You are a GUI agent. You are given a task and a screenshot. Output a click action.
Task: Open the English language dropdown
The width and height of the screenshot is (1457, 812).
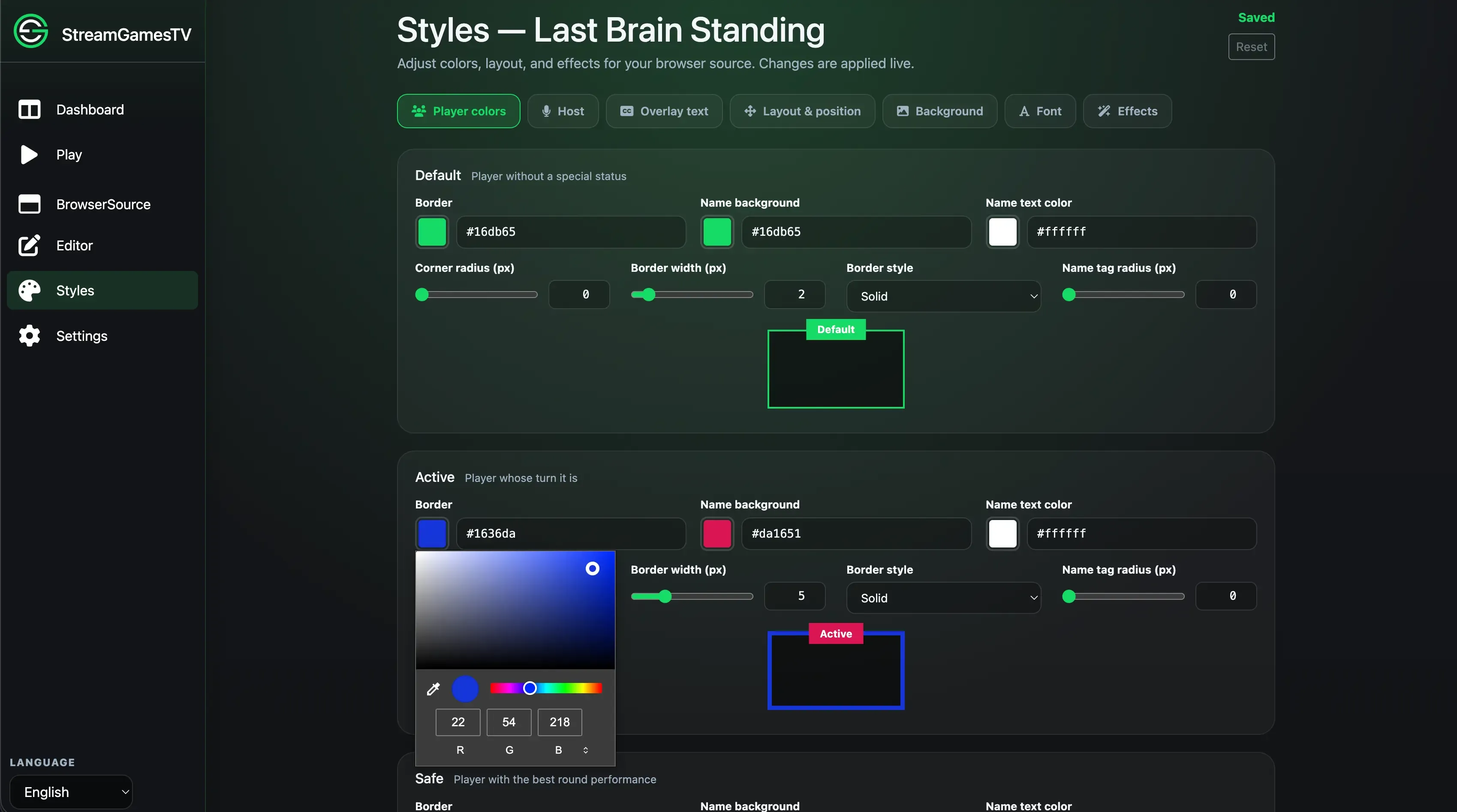click(71, 792)
